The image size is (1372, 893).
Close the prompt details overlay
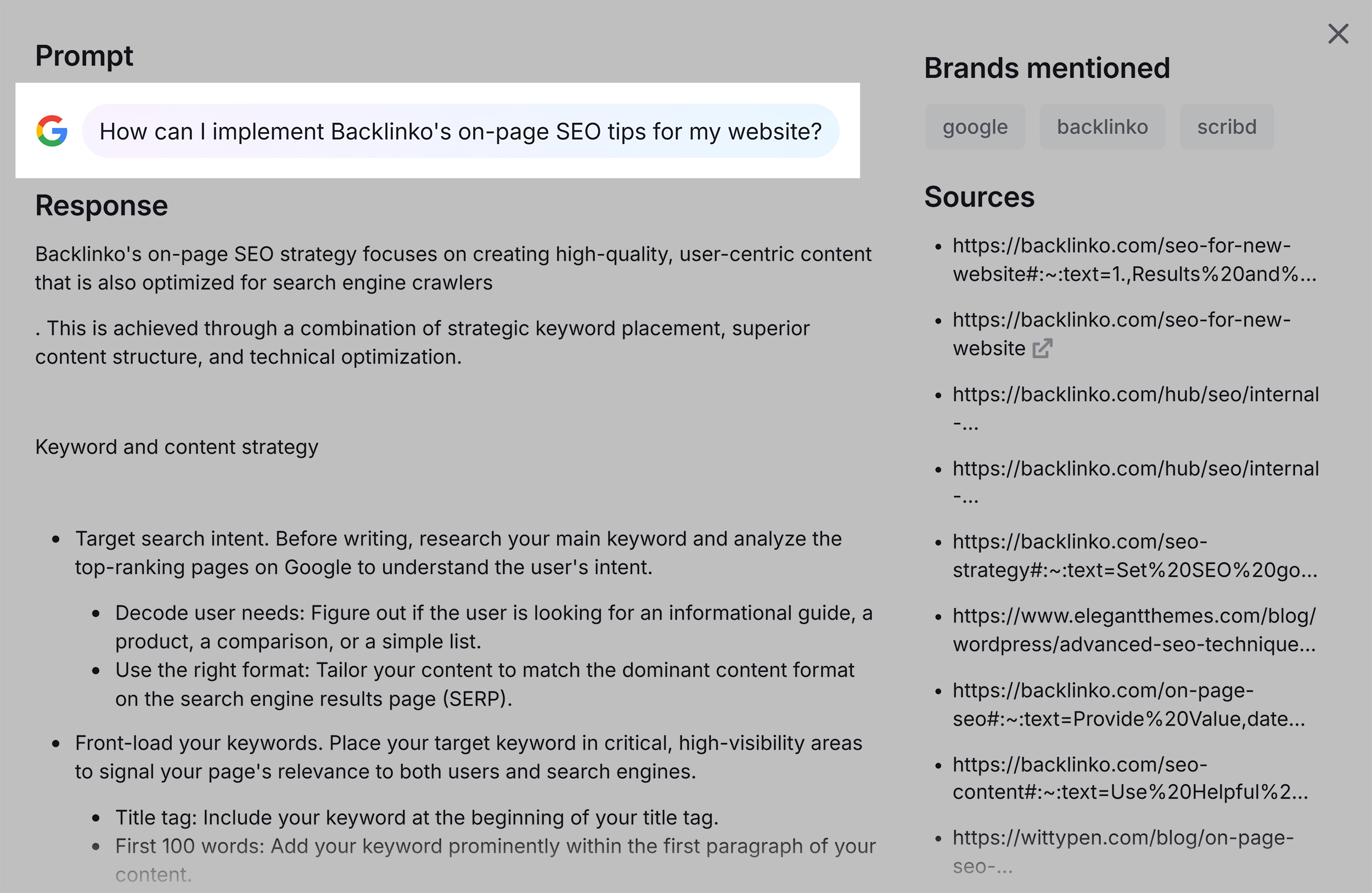1338,34
